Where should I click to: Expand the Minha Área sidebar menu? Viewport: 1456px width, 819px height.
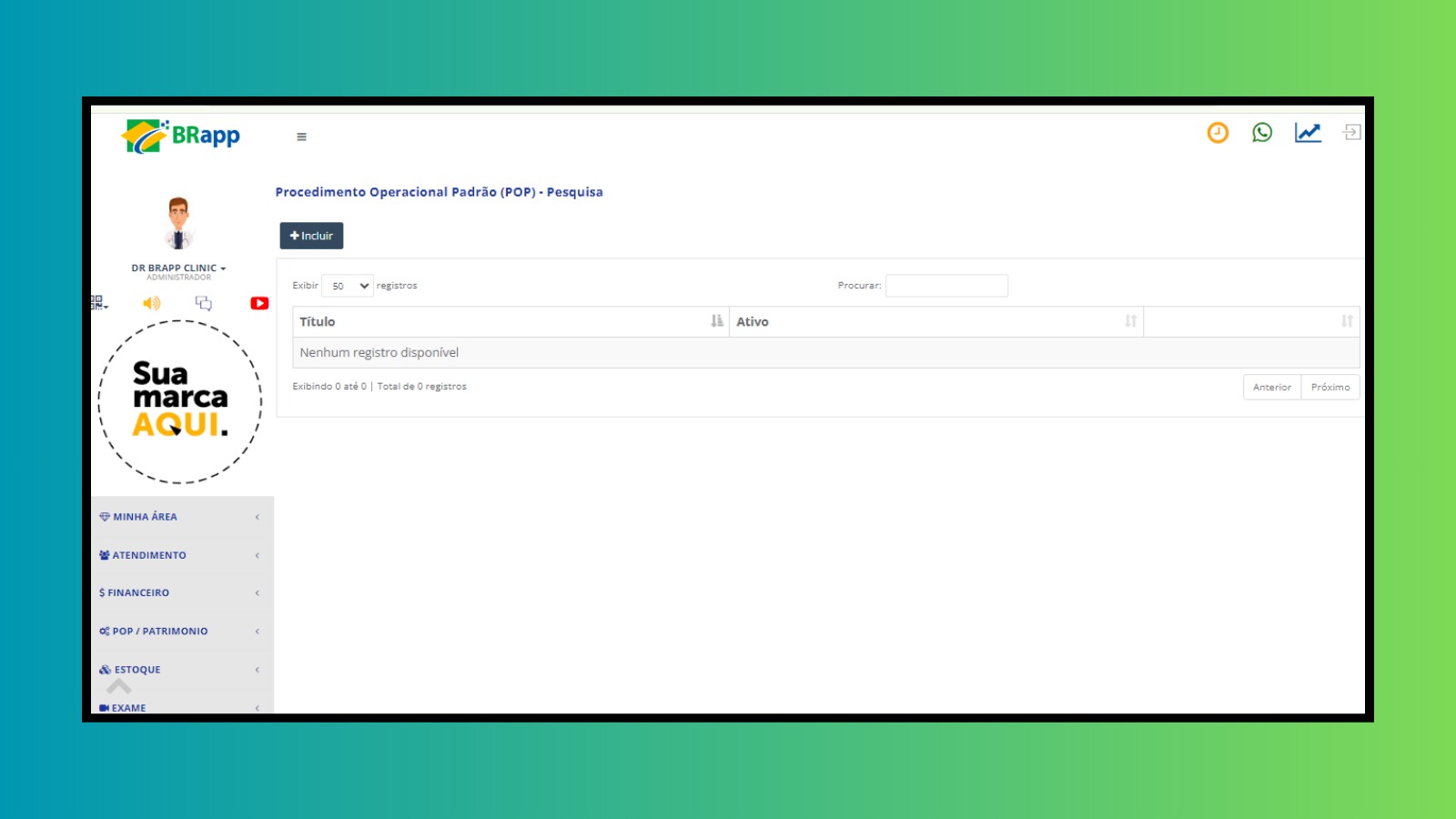(x=180, y=517)
